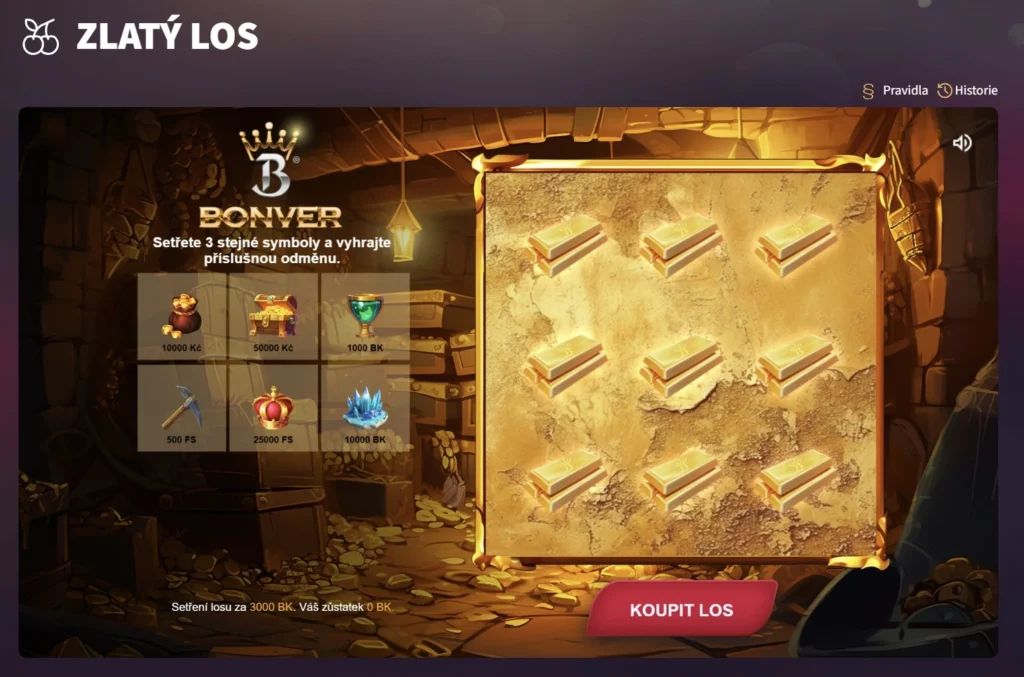Click the Bonver crown logo
Screen dimensions: 1024x677
[270, 177]
